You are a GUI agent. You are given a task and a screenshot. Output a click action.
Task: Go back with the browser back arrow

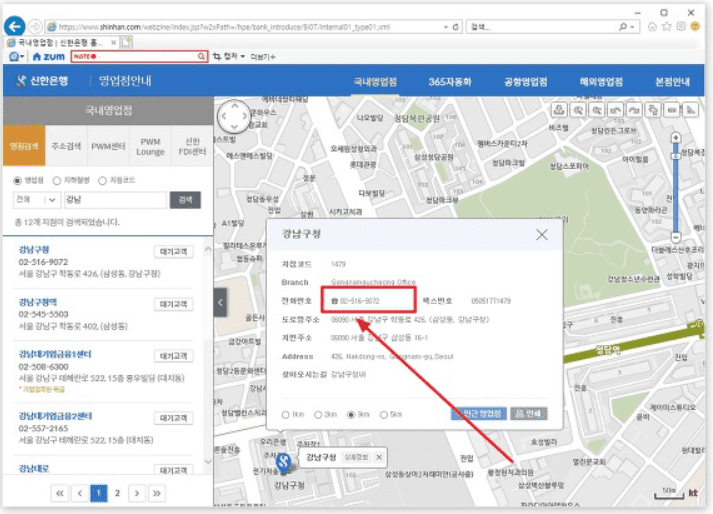[x=14, y=26]
